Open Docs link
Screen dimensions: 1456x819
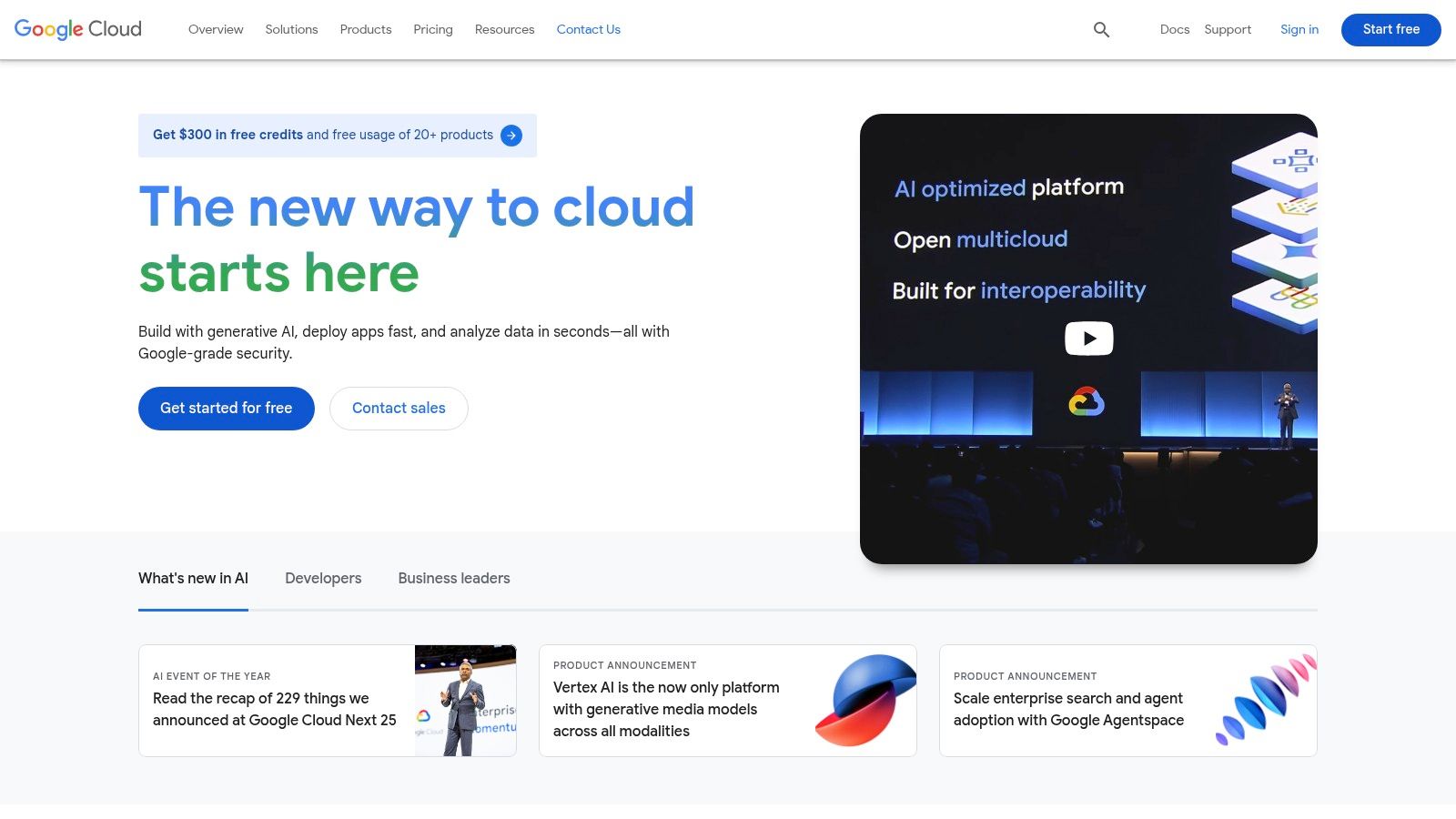1175,29
